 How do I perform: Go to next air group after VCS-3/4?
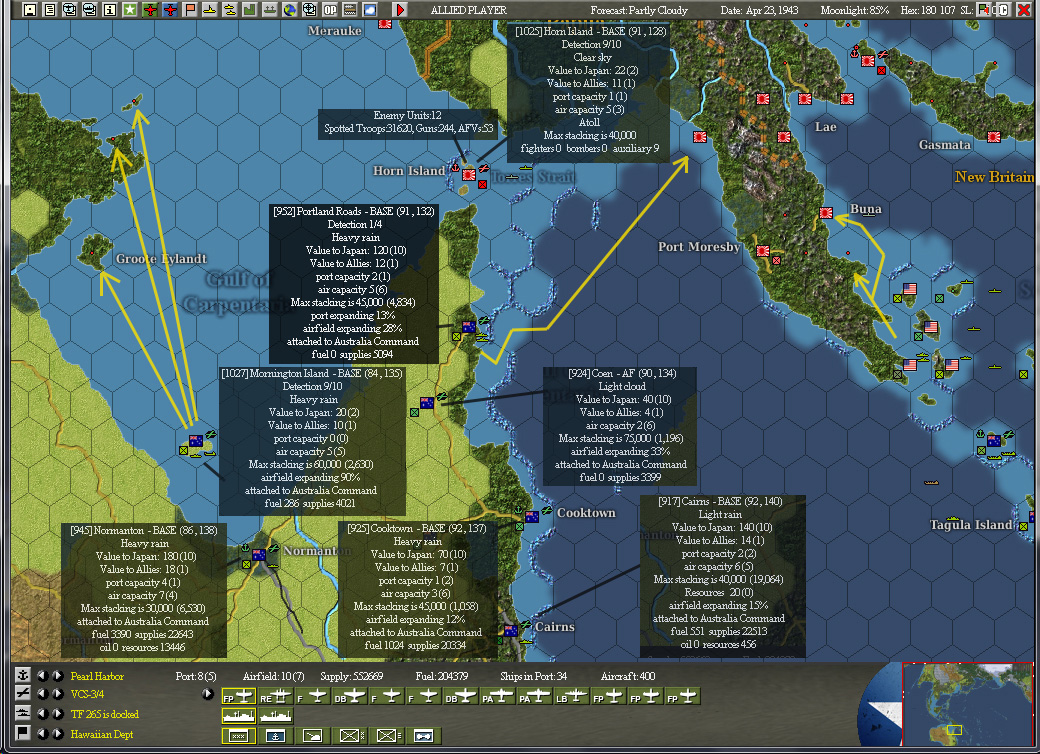coord(58,694)
